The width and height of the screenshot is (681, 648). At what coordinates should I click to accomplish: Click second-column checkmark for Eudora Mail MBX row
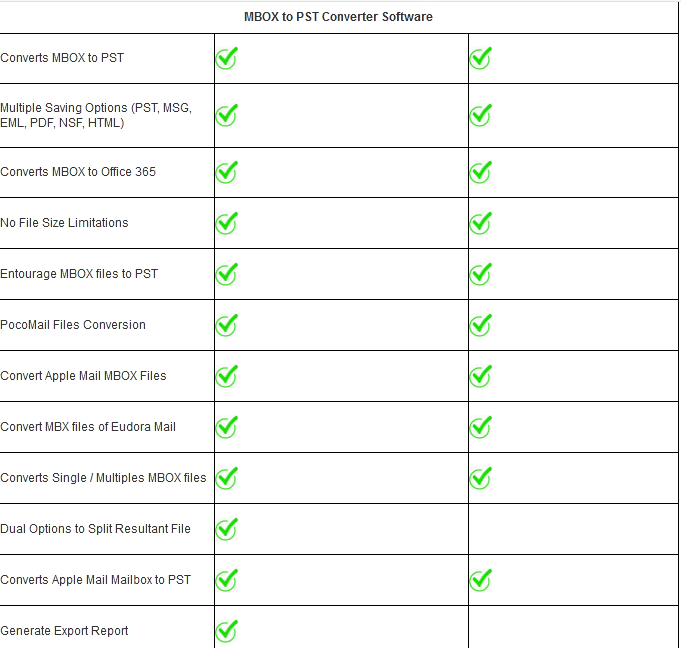[480, 427]
